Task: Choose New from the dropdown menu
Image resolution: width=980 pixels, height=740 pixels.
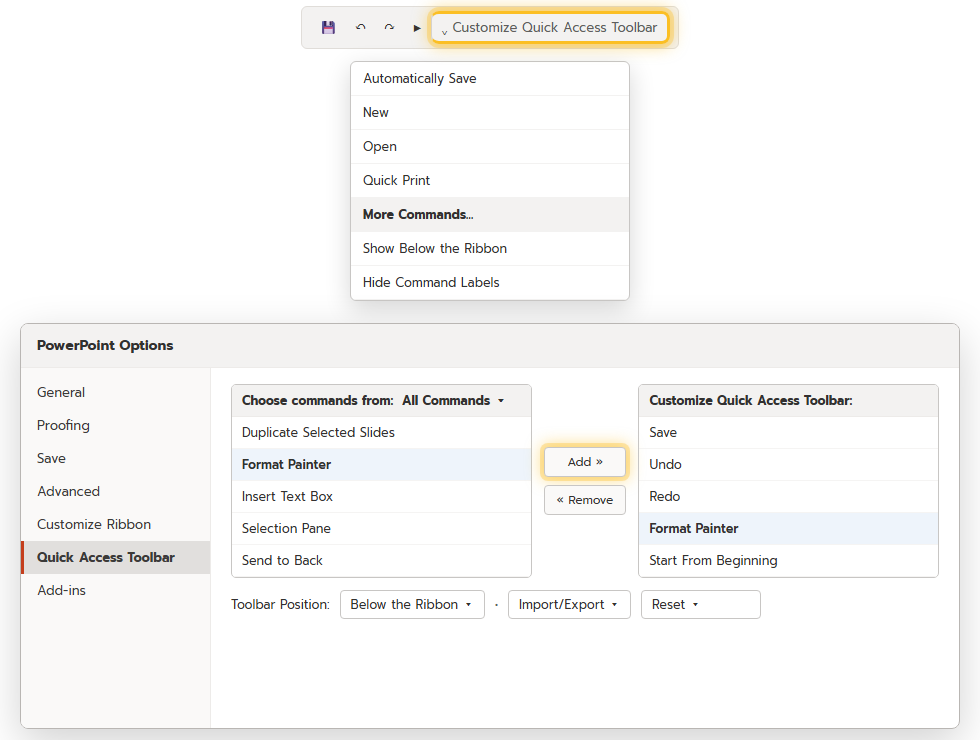Action: tap(489, 112)
